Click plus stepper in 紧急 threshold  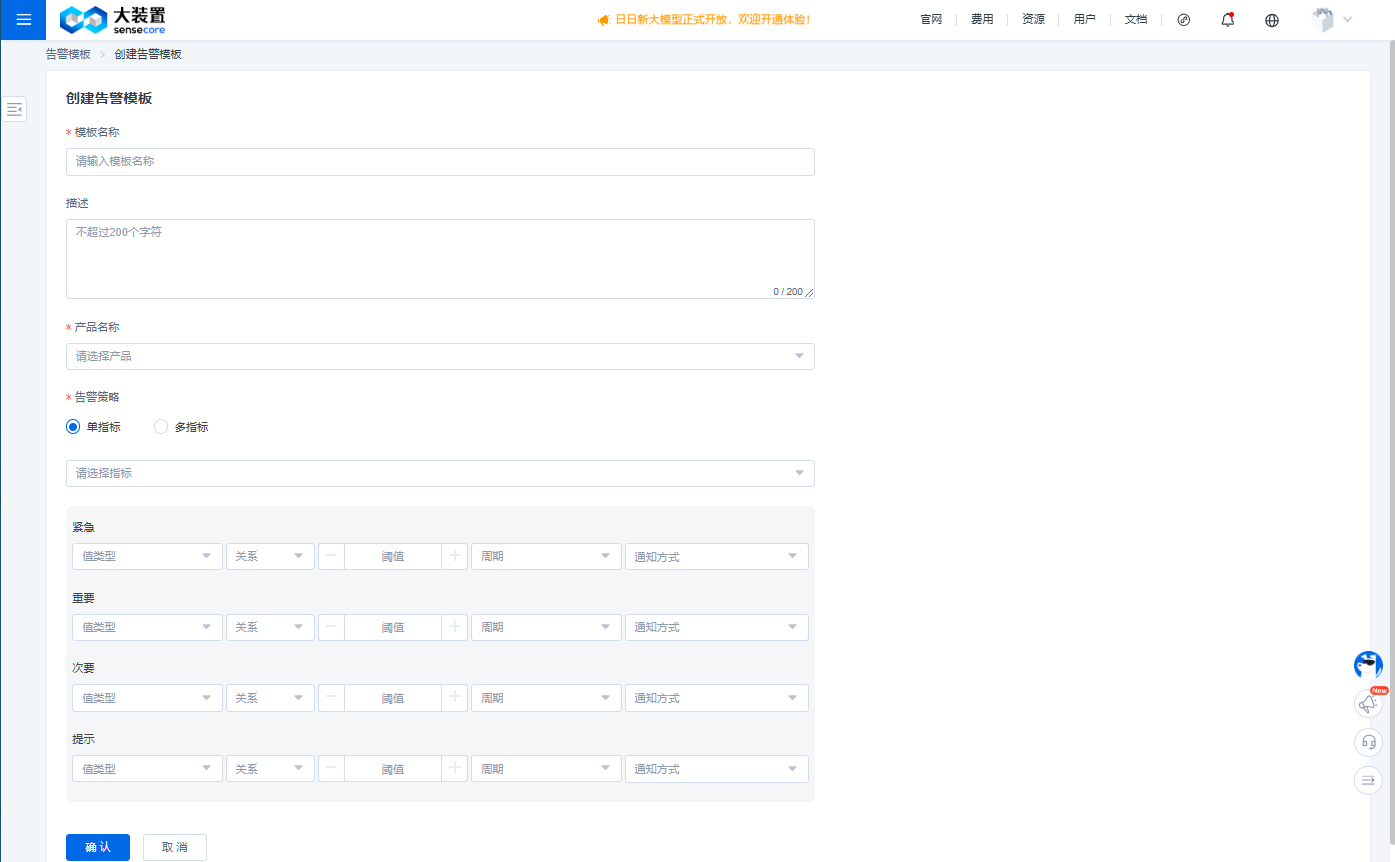coord(455,556)
